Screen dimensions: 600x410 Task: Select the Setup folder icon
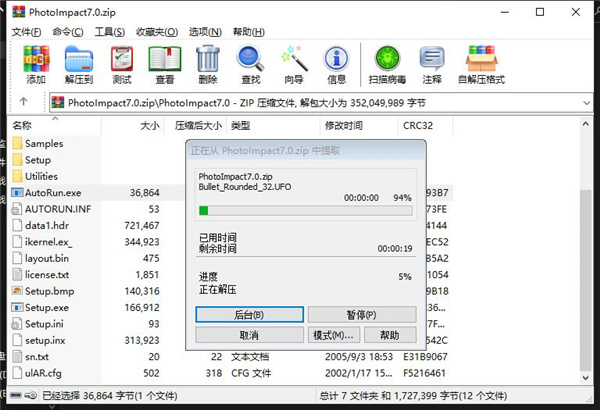[x=17, y=160]
